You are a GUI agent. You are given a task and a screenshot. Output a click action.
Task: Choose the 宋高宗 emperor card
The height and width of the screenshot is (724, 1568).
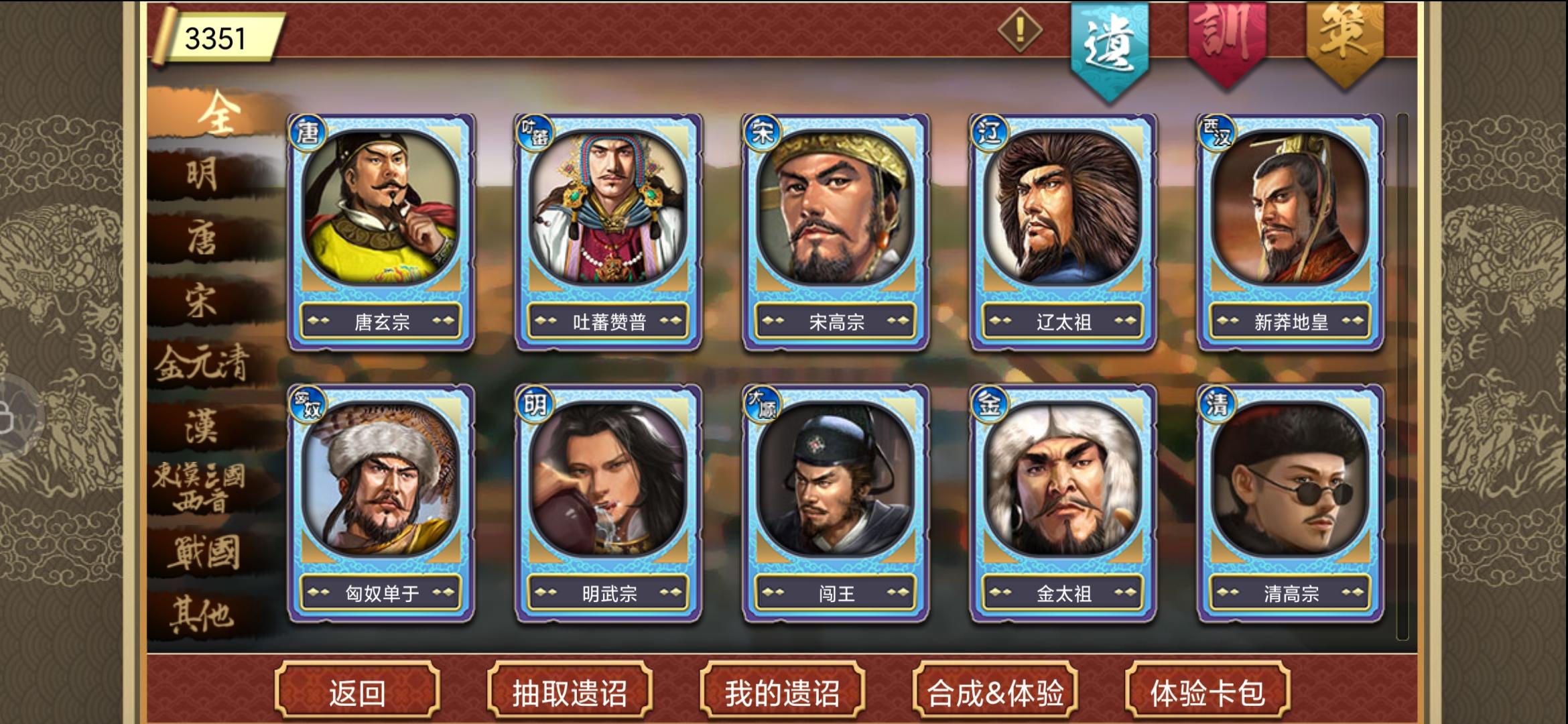pyautogui.click(x=836, y=232)
